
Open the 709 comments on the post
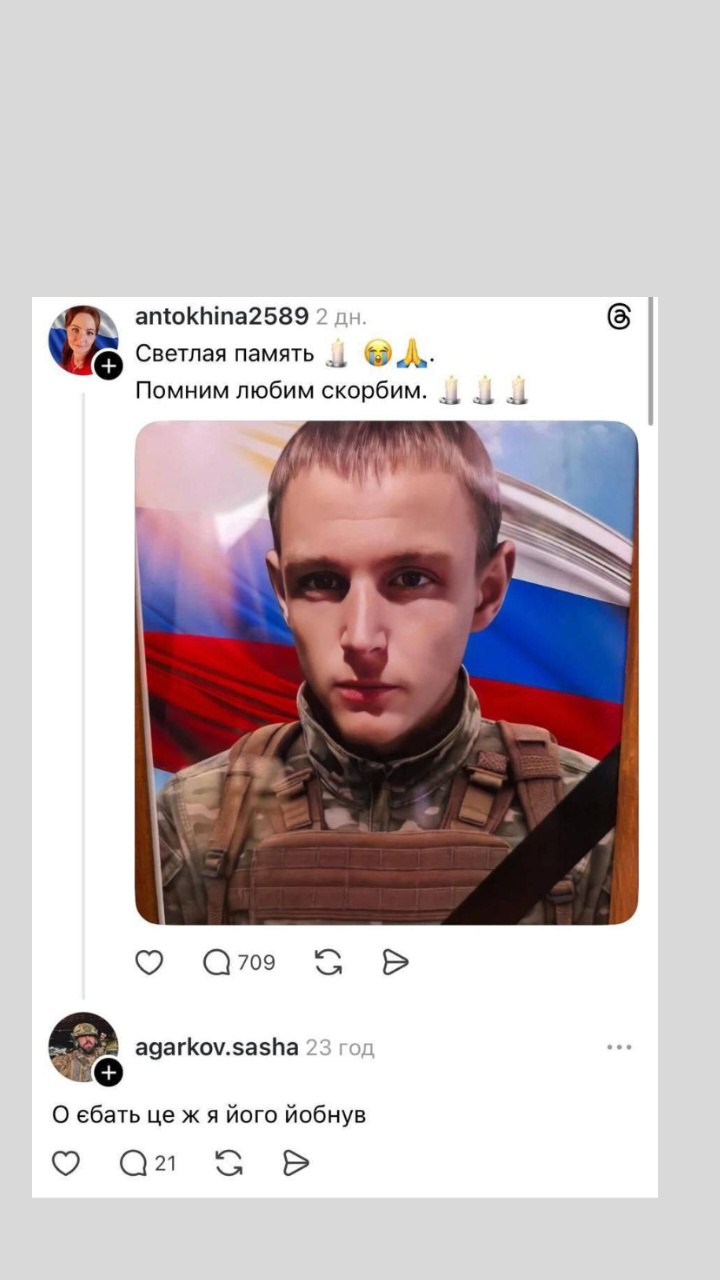[238, 962]
